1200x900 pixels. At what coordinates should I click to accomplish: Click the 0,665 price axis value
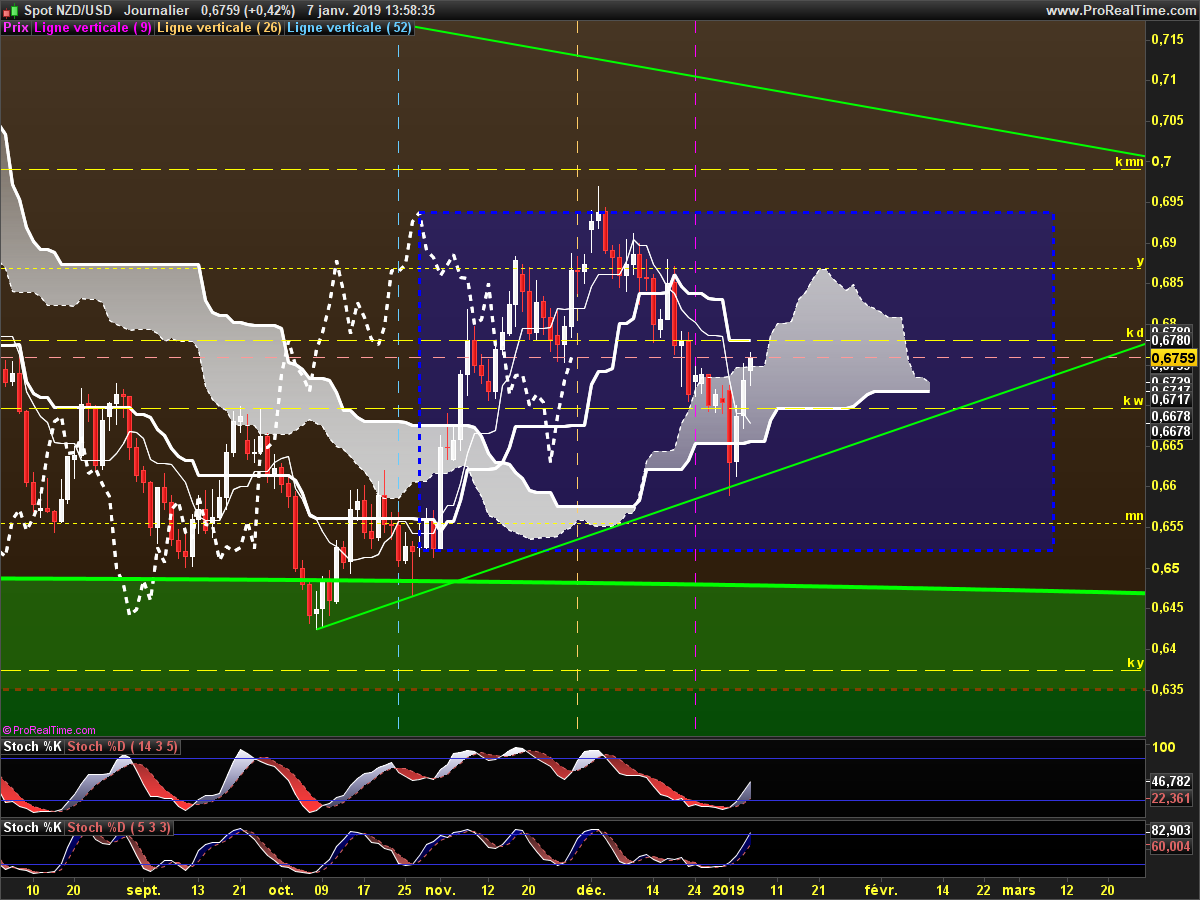pyautogui.click(x=1166, y=446)
